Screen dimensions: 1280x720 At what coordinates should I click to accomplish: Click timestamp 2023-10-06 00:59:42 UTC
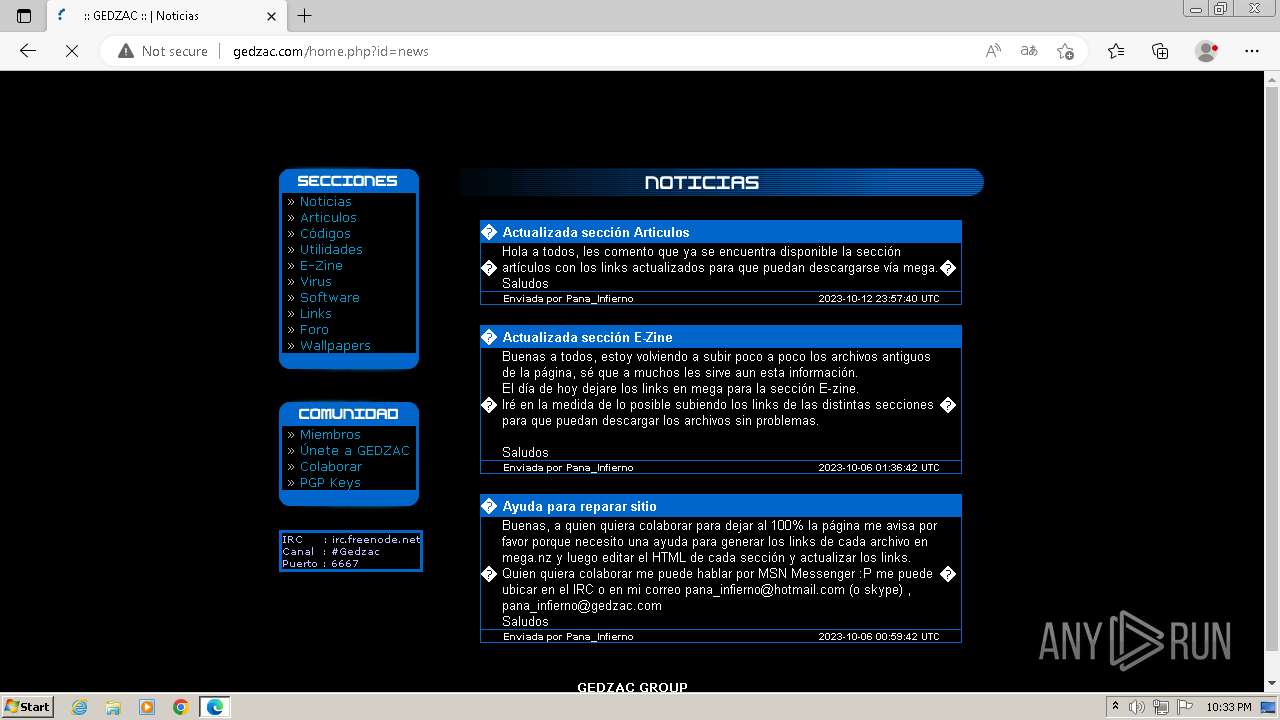878,636
